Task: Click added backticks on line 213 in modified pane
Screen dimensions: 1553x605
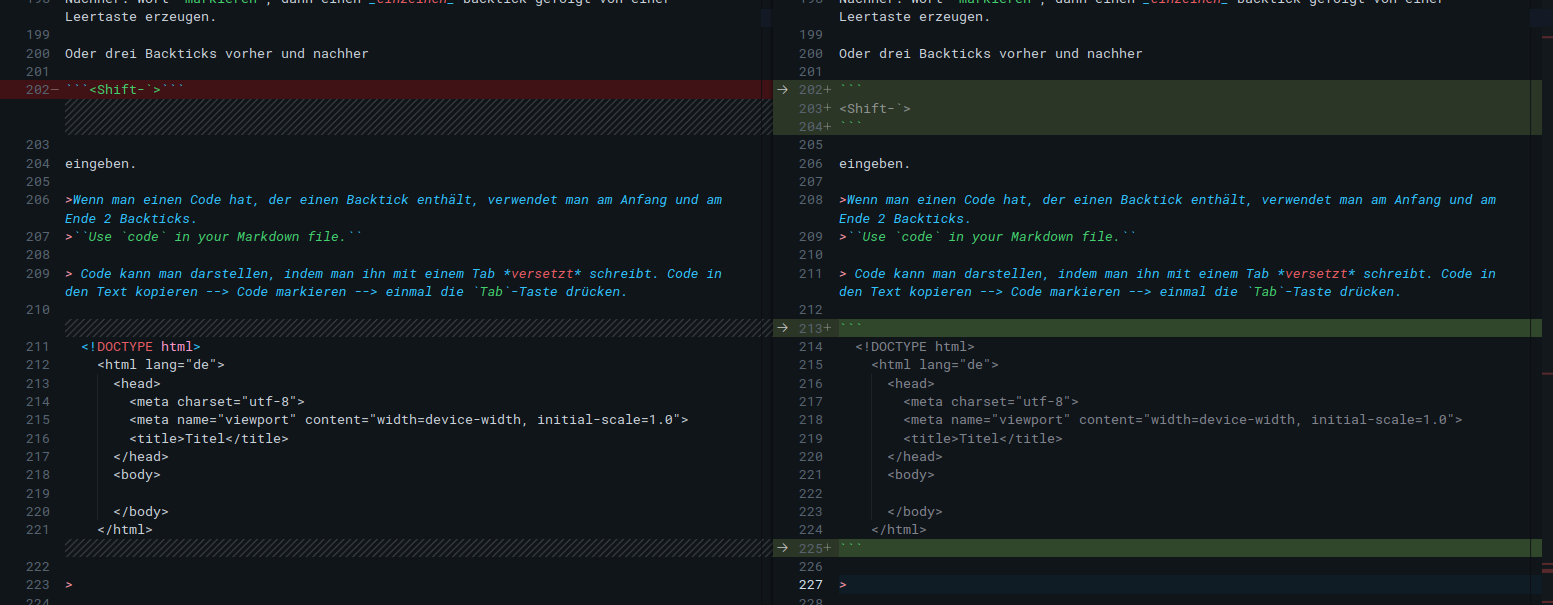Action: point(851,328)
